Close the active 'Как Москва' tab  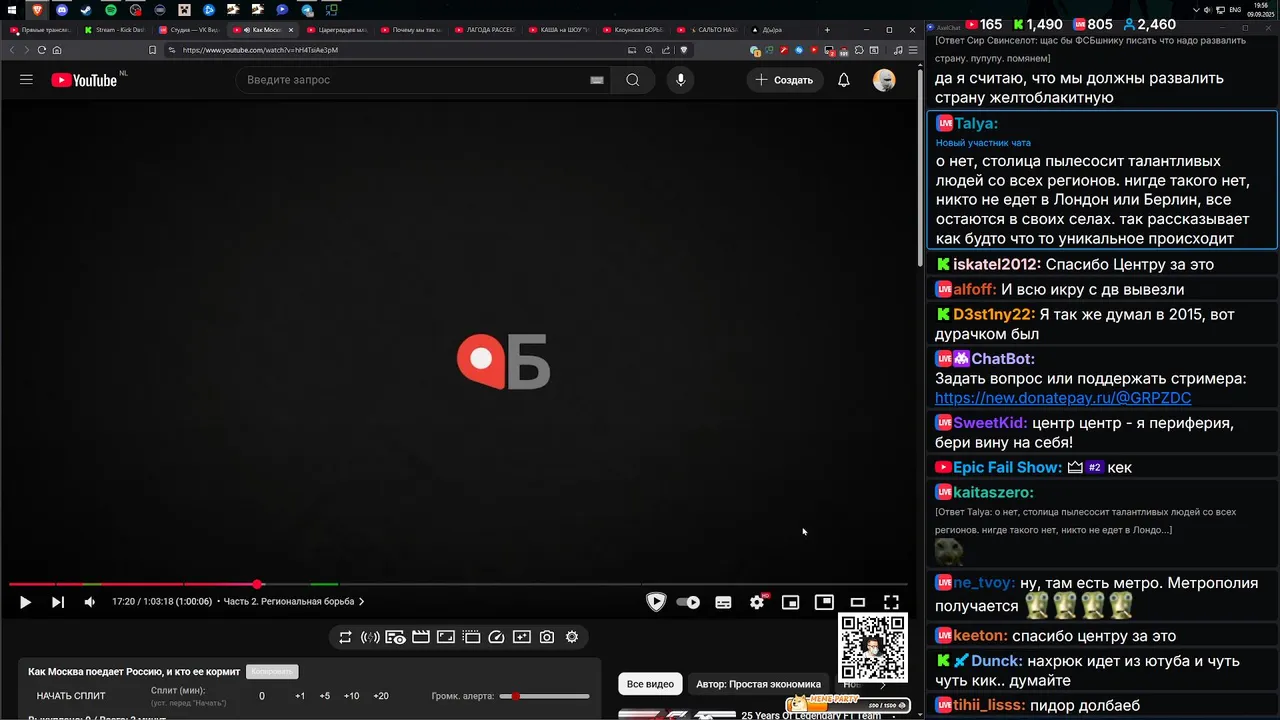pos(291,30)
